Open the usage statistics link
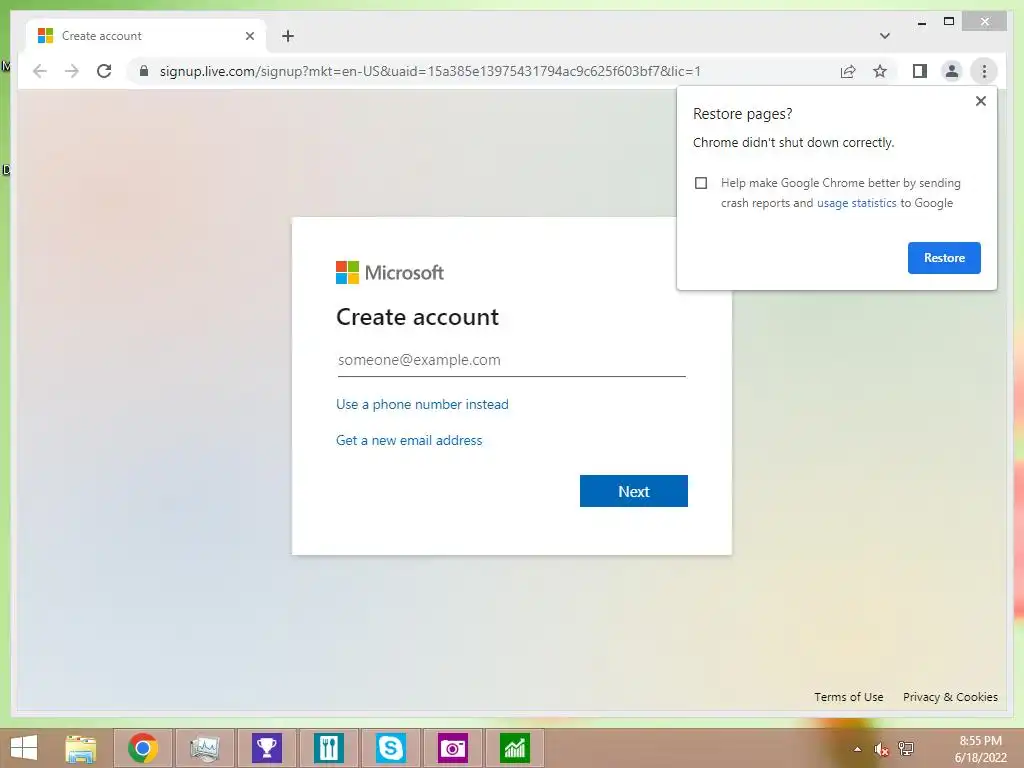 point(856,203)
